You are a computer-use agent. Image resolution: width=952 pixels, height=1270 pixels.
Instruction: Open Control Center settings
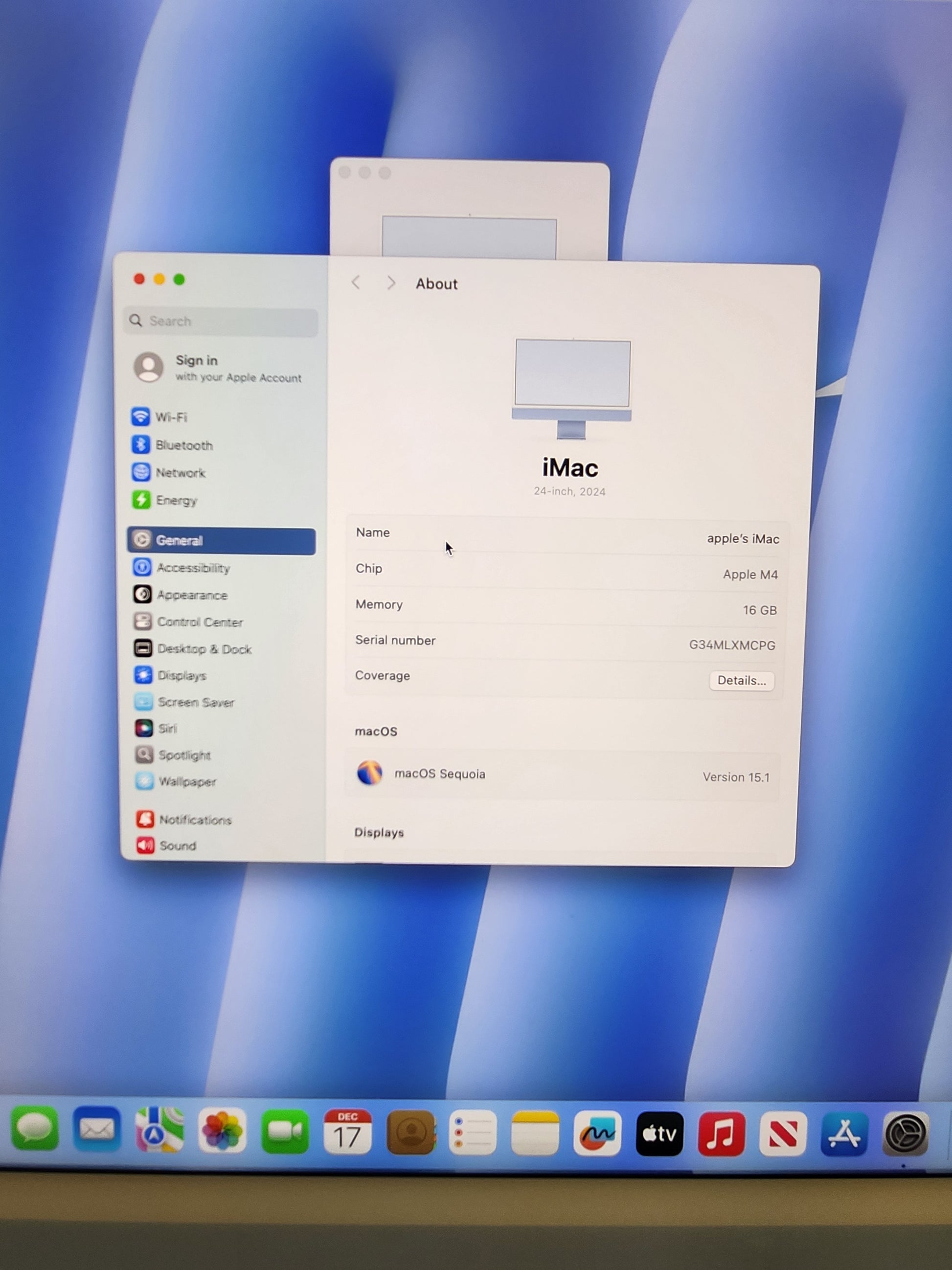pos(200,622)
